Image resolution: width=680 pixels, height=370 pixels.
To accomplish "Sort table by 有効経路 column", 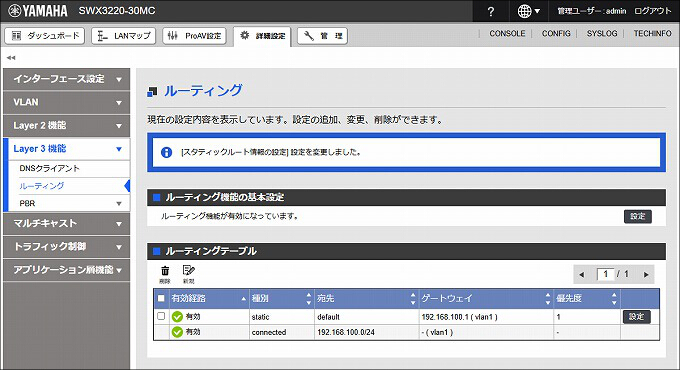I will click(209, 298).
